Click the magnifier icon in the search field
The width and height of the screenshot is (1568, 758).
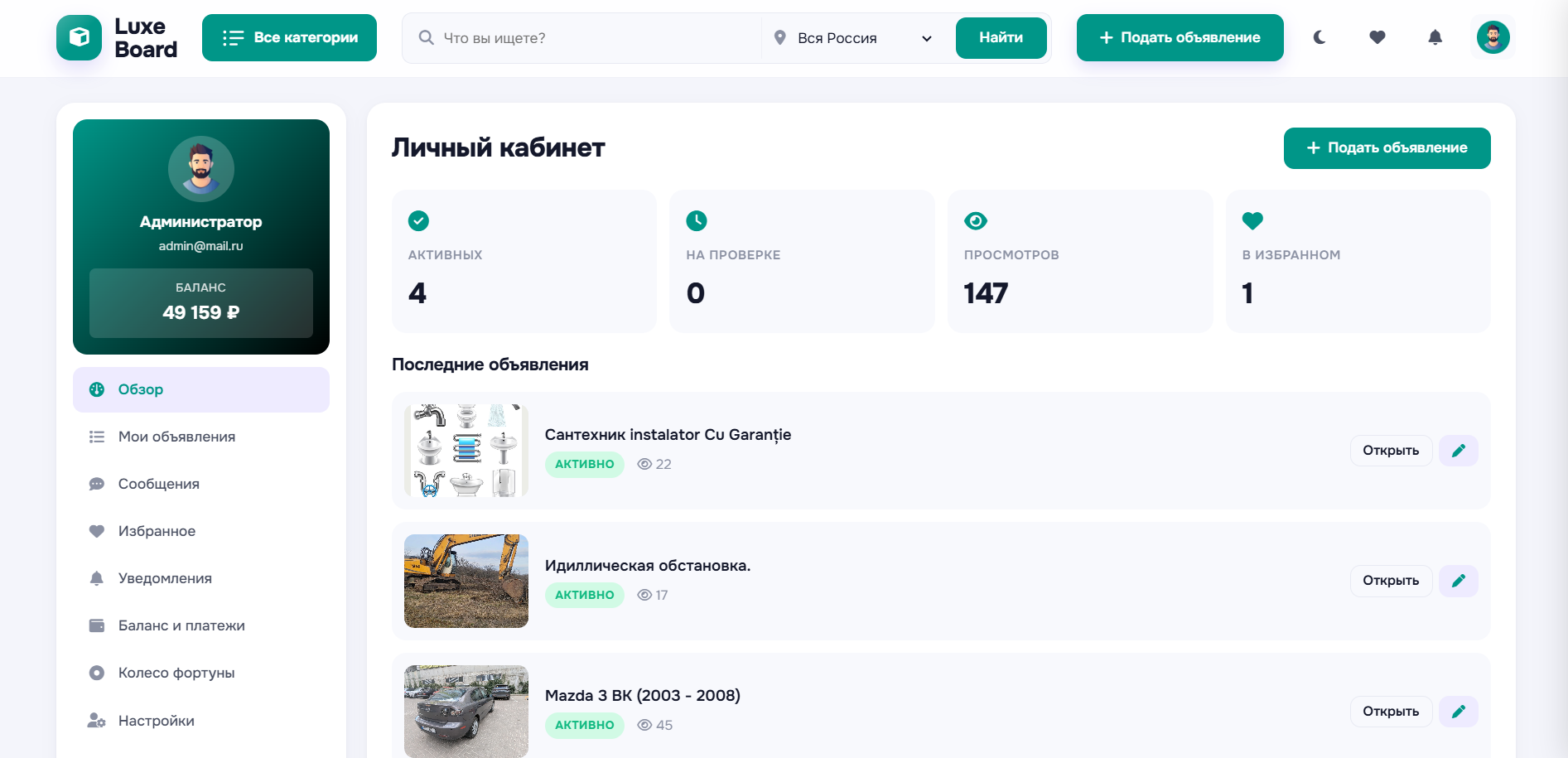tap(426, 37)
